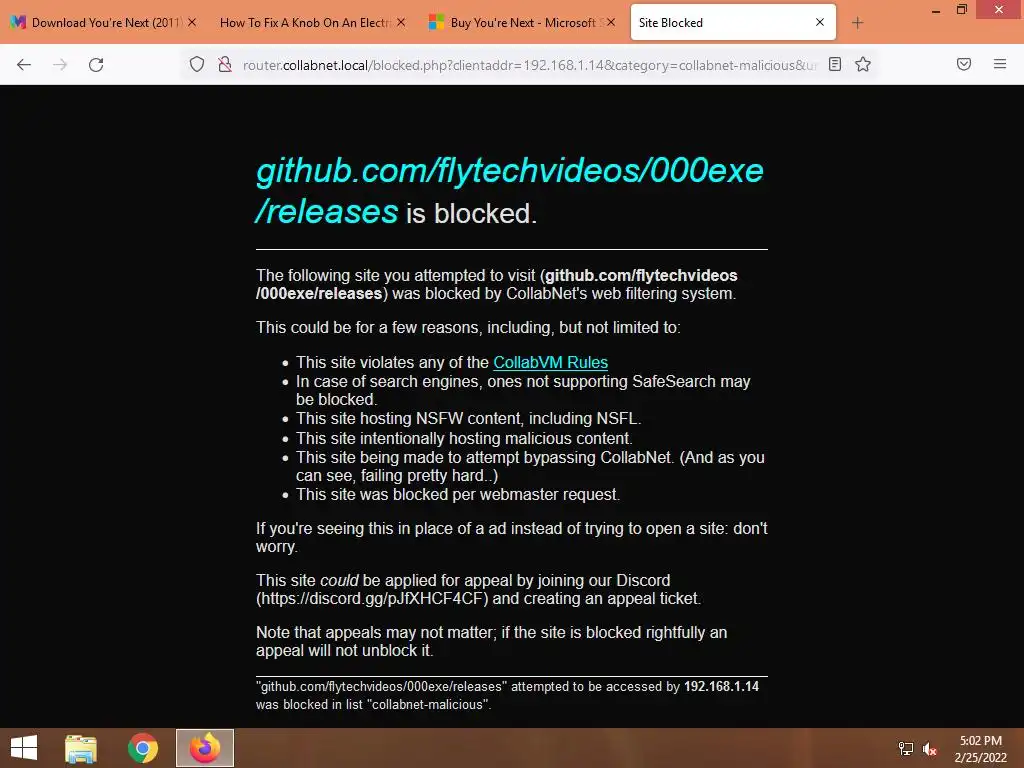
Task: Click 'This site intentionally hosting malicious content' bullet
Action: coord(464,438)
